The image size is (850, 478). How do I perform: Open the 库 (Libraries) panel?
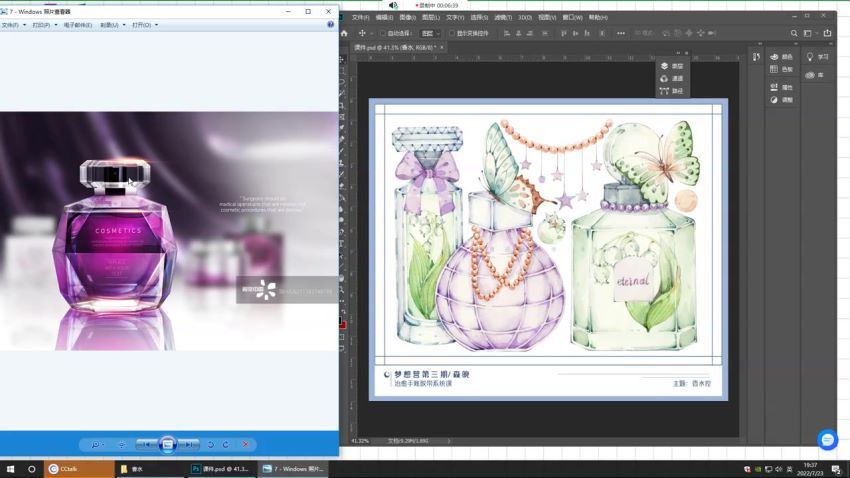tap(815, 75)
